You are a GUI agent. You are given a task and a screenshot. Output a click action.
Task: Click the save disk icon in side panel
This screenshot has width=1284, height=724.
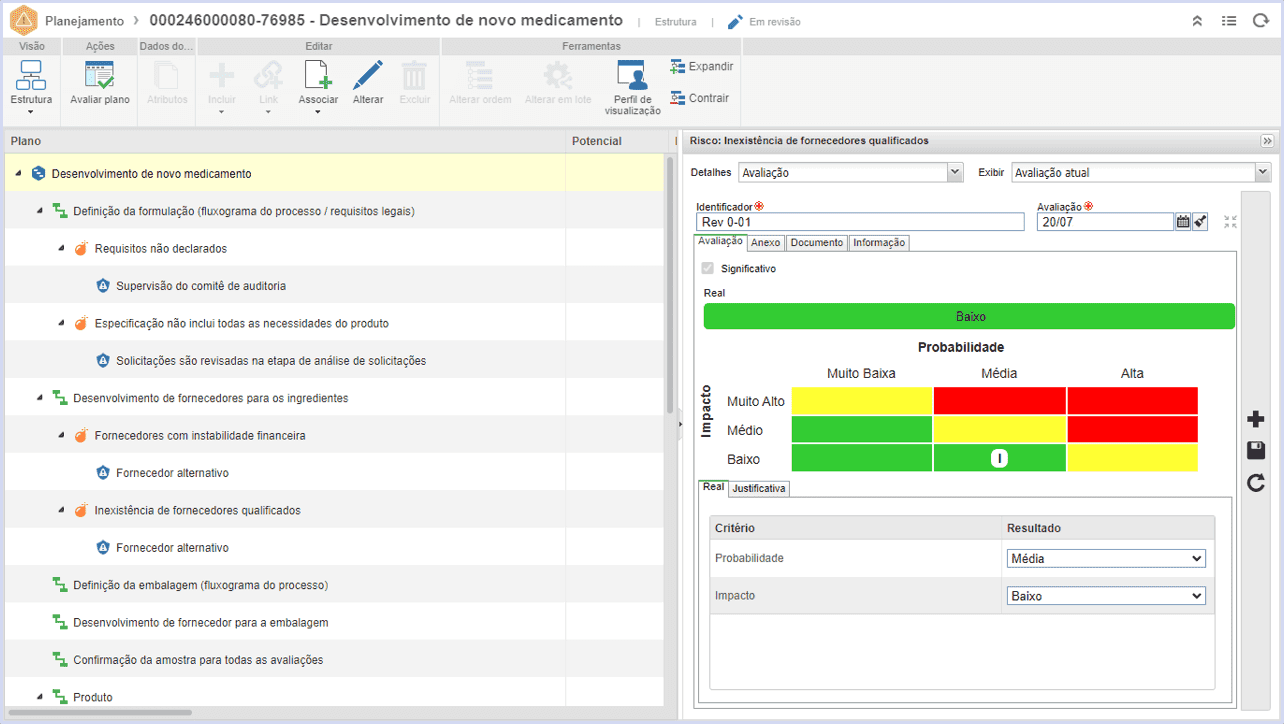[1256, 451]
